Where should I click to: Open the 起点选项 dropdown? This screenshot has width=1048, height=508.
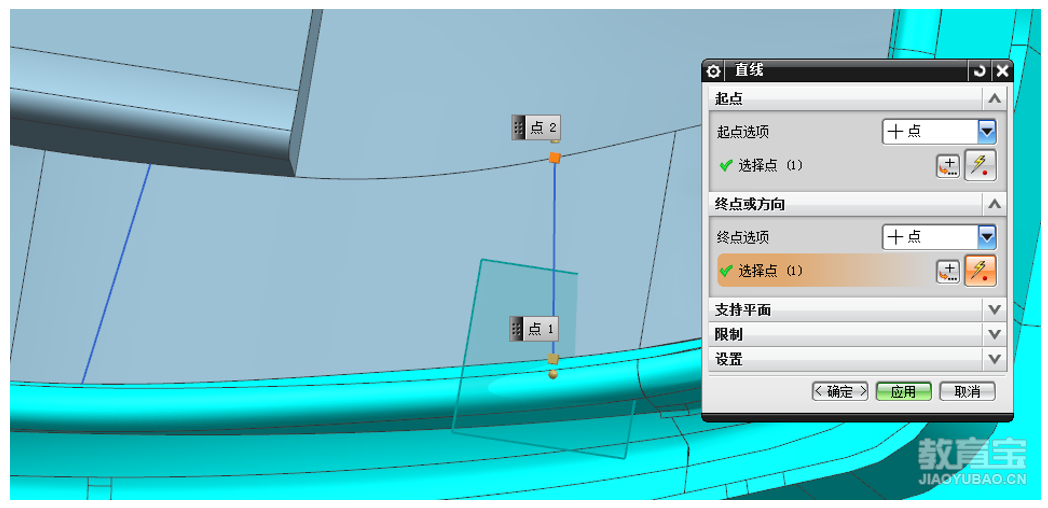(987, 132)
